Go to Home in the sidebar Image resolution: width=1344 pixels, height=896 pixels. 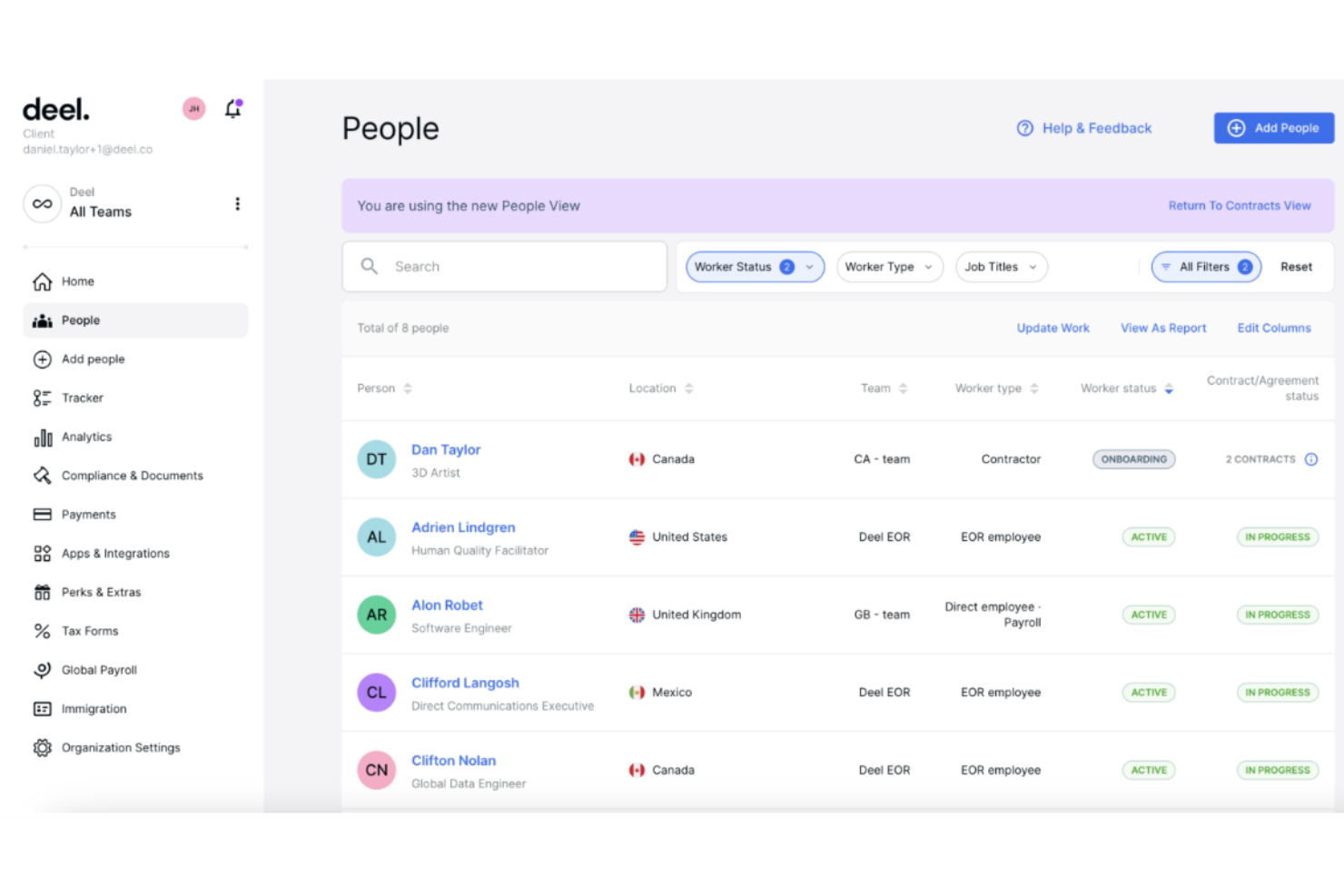[x=135, y=281]
